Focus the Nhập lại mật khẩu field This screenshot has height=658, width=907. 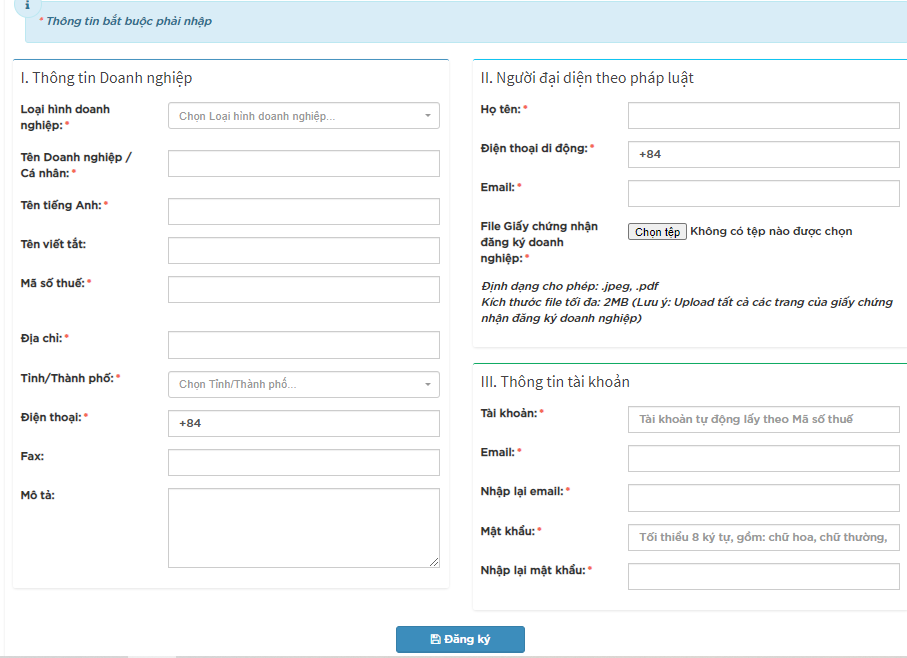(x=763, y=576)
